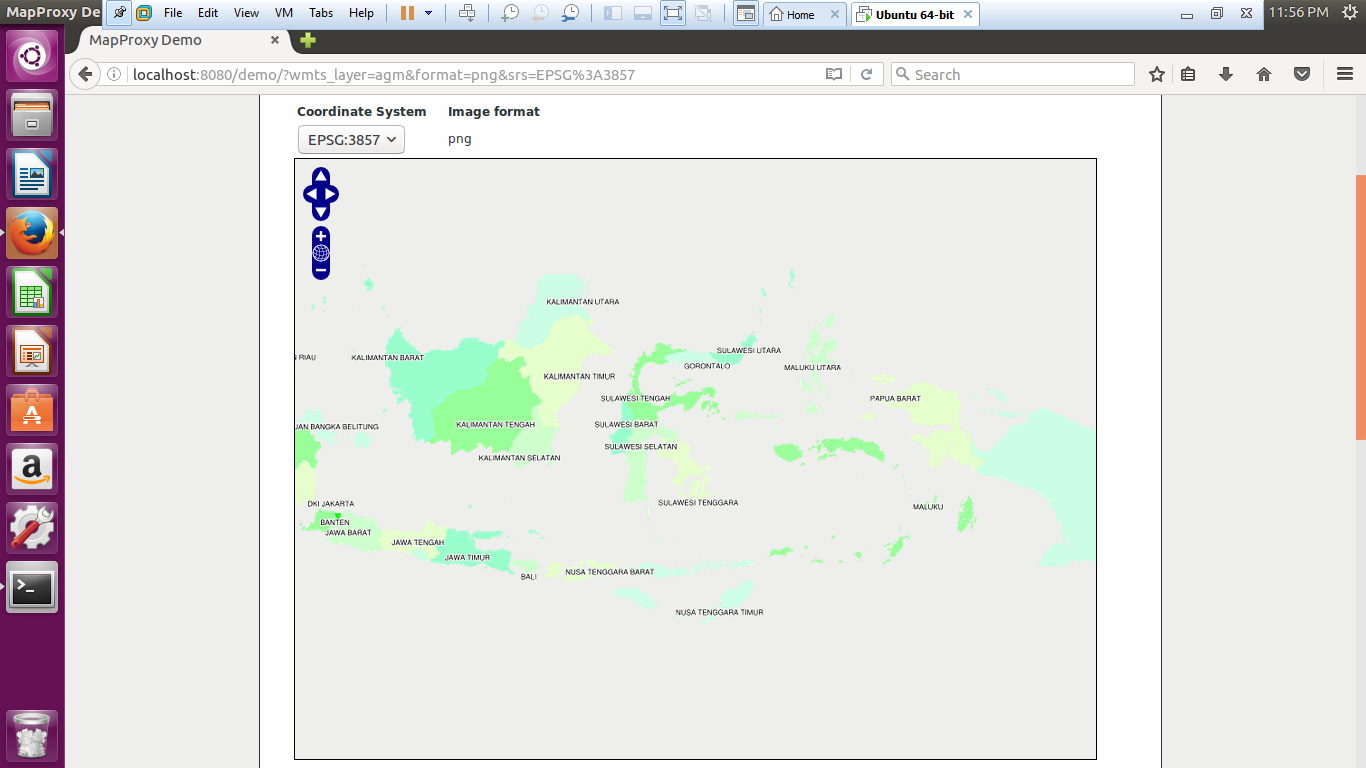Bookmark this page with the star icon
This screenshot has width=1366, height=768.
click(1157, 74)
